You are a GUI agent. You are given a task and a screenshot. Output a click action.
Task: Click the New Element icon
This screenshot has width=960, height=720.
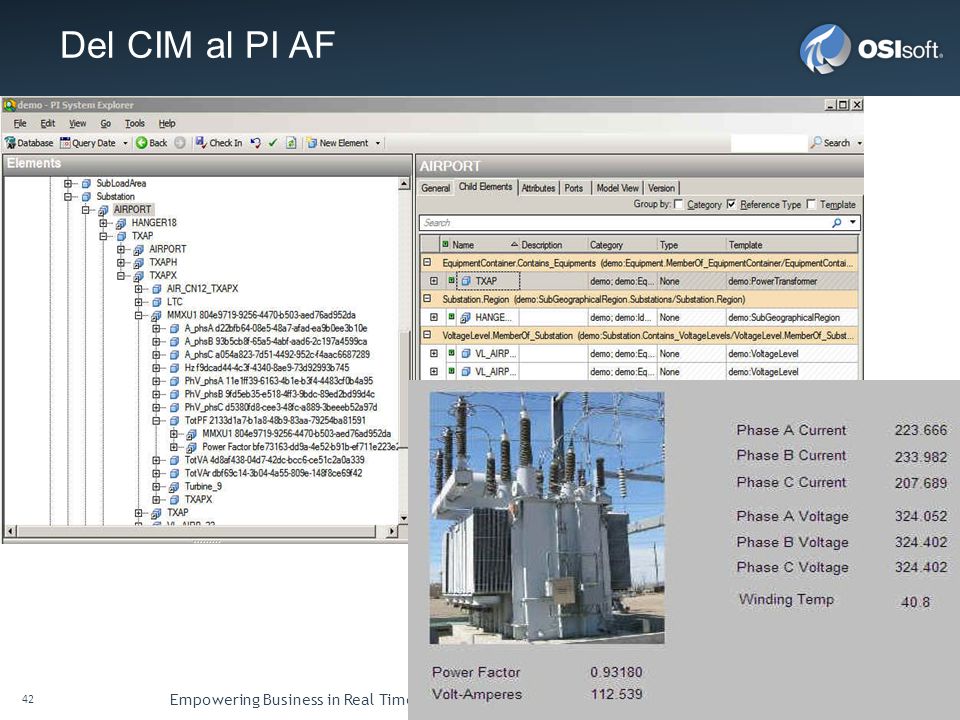[x=312, y=143]
